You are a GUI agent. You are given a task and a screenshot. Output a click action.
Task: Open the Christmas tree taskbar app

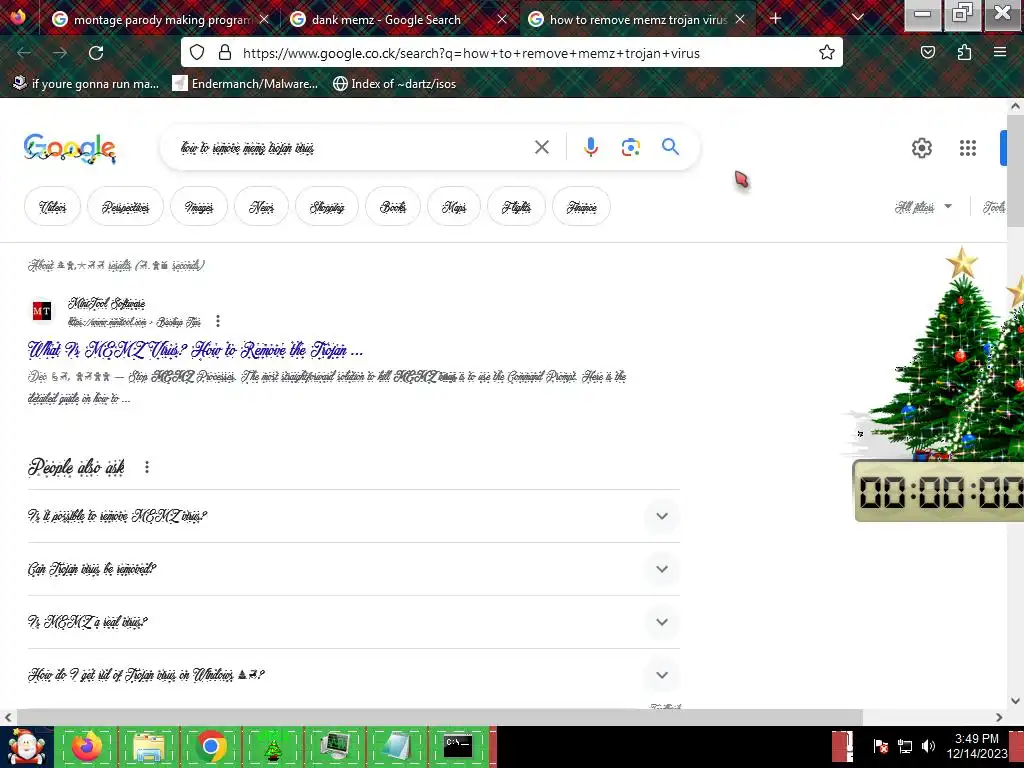(x=272, y=746)
